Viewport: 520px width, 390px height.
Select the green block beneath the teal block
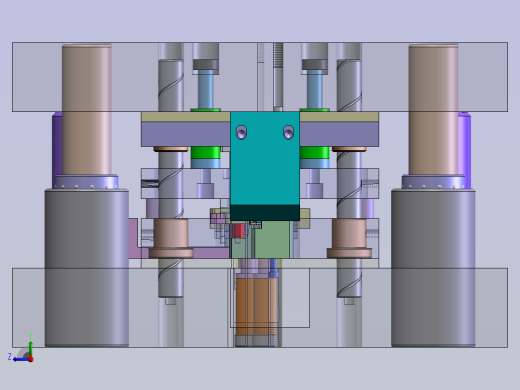[272, 239]
